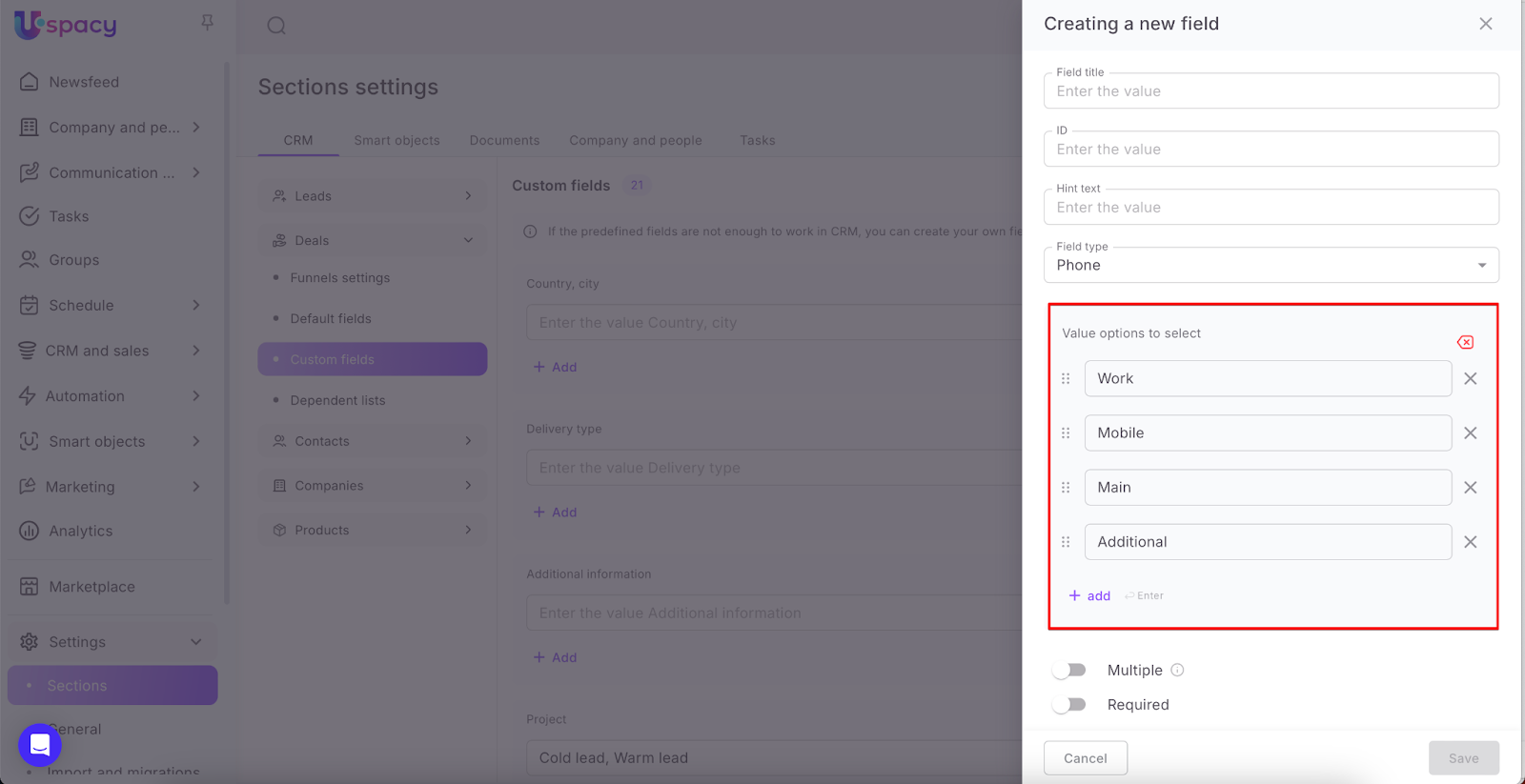
Task: Open the chat support bubble icon
Action: click(40, 744)
